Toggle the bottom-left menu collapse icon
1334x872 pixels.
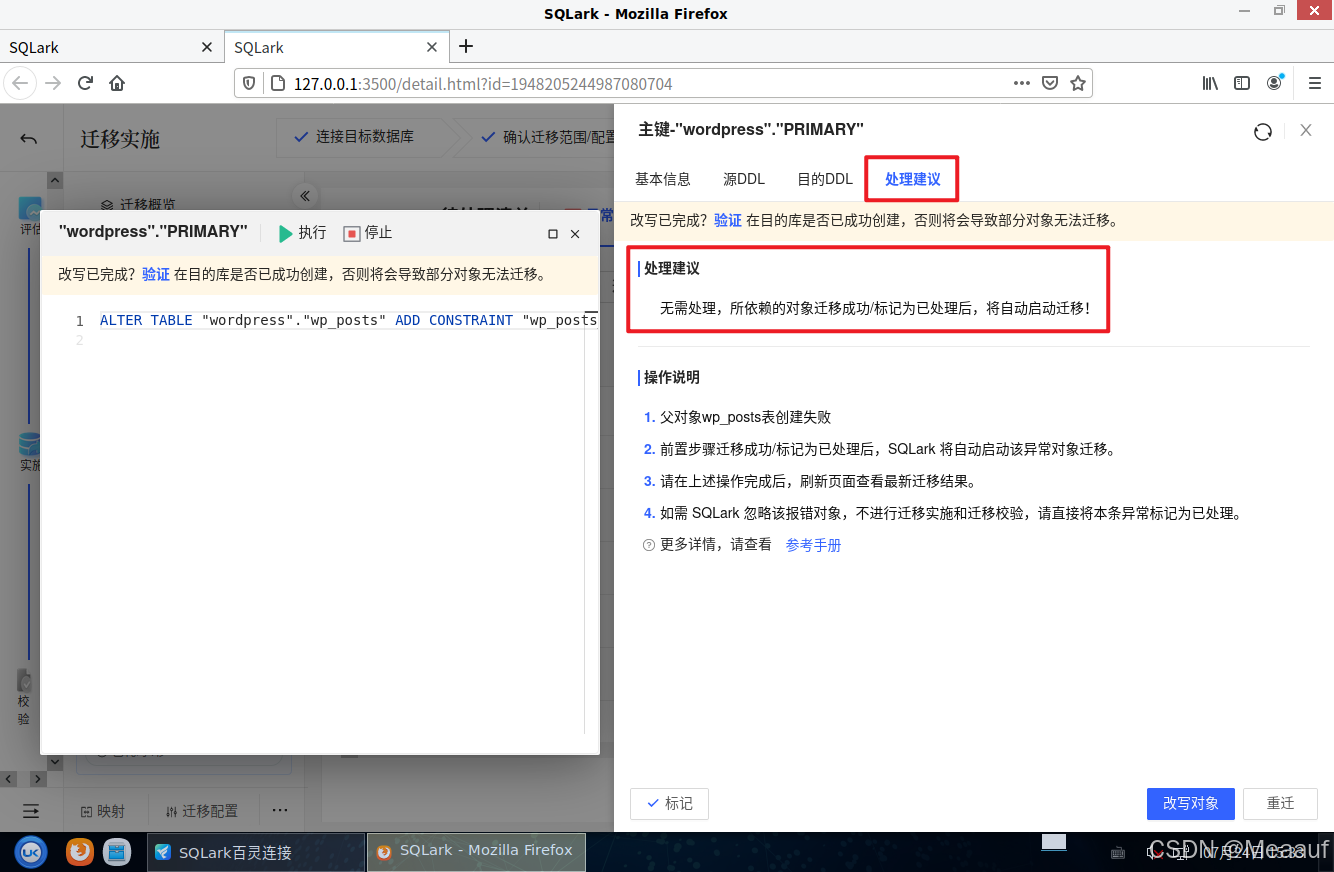point(31,811)
